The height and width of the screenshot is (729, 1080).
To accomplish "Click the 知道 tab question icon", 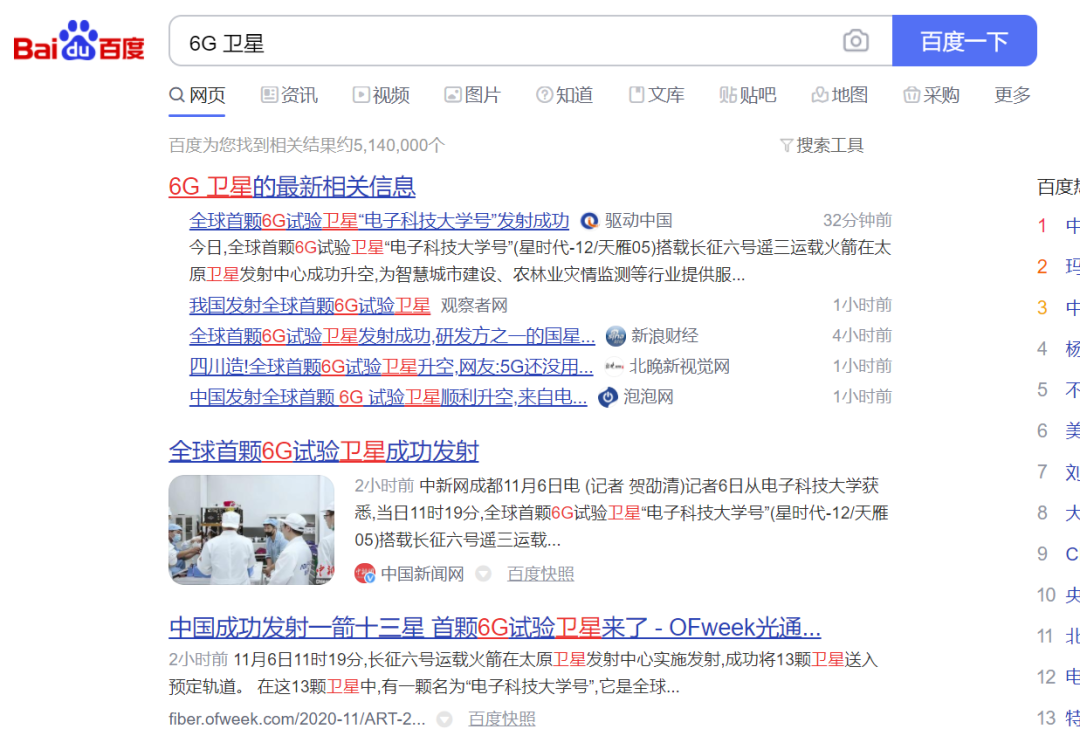I will [x=545, y=94].
